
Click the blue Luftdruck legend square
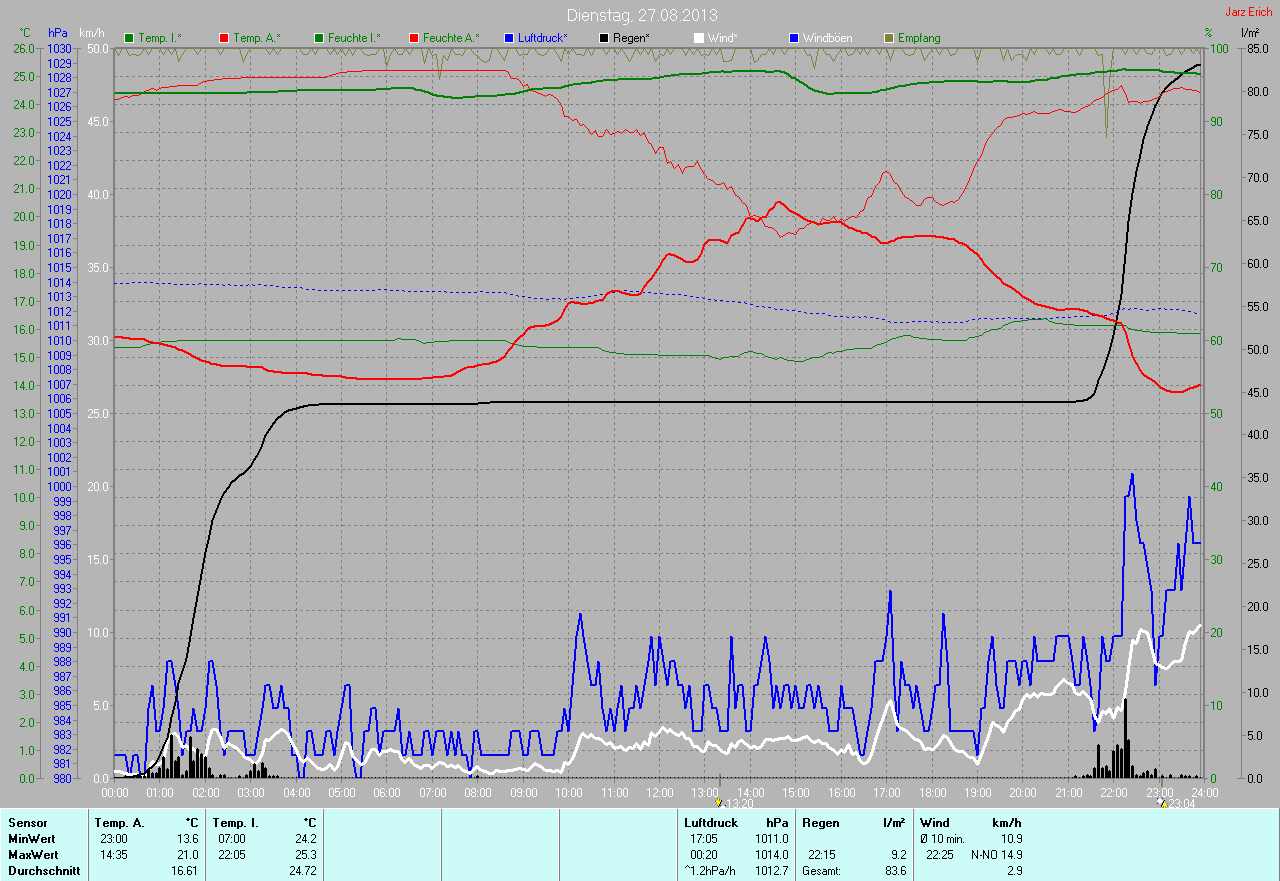(x=509, y=38)
